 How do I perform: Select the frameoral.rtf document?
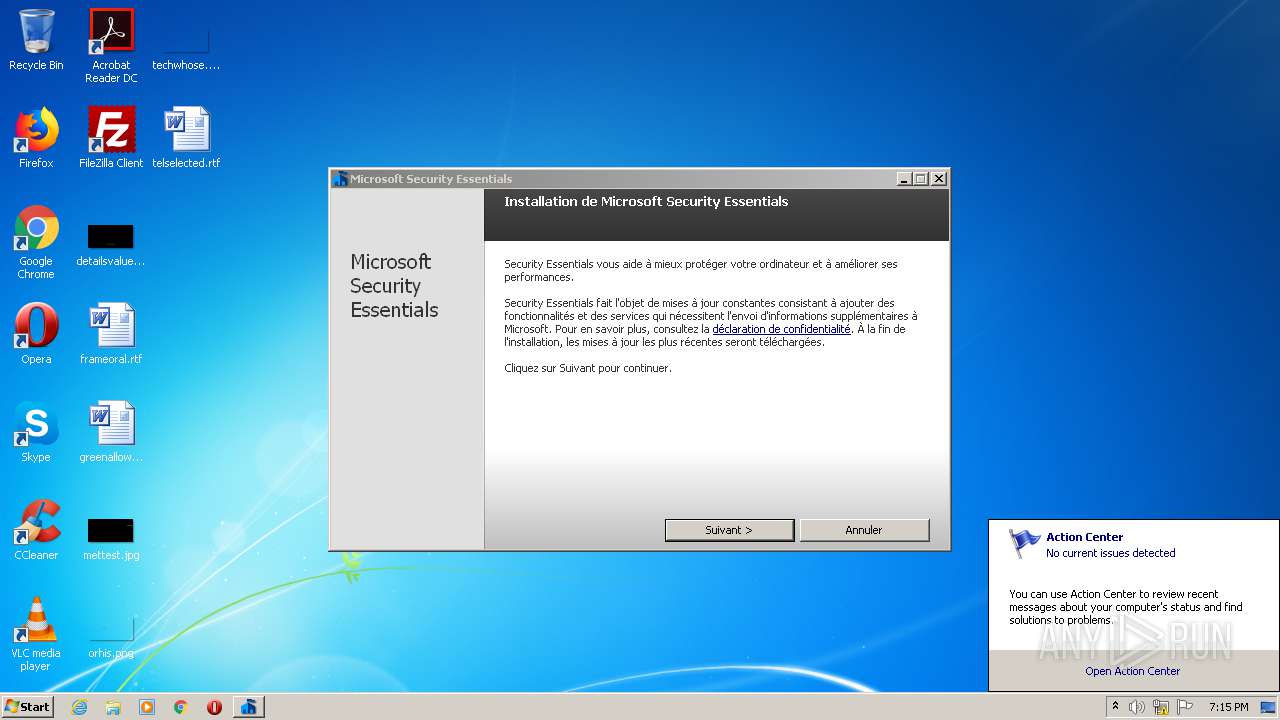(x=111, y=334)
